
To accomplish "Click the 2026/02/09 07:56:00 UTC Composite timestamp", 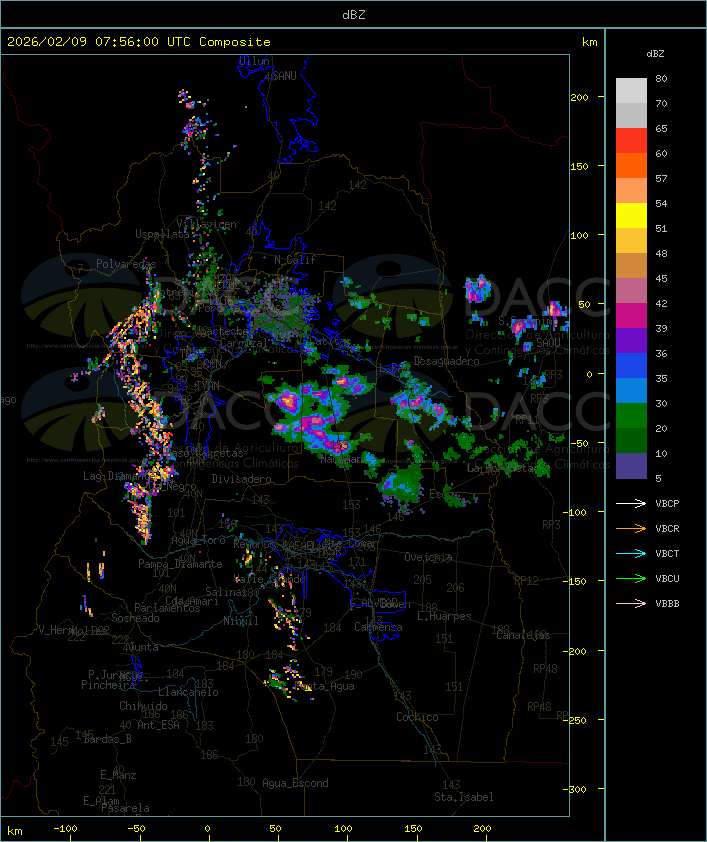I will coord(139,42).
